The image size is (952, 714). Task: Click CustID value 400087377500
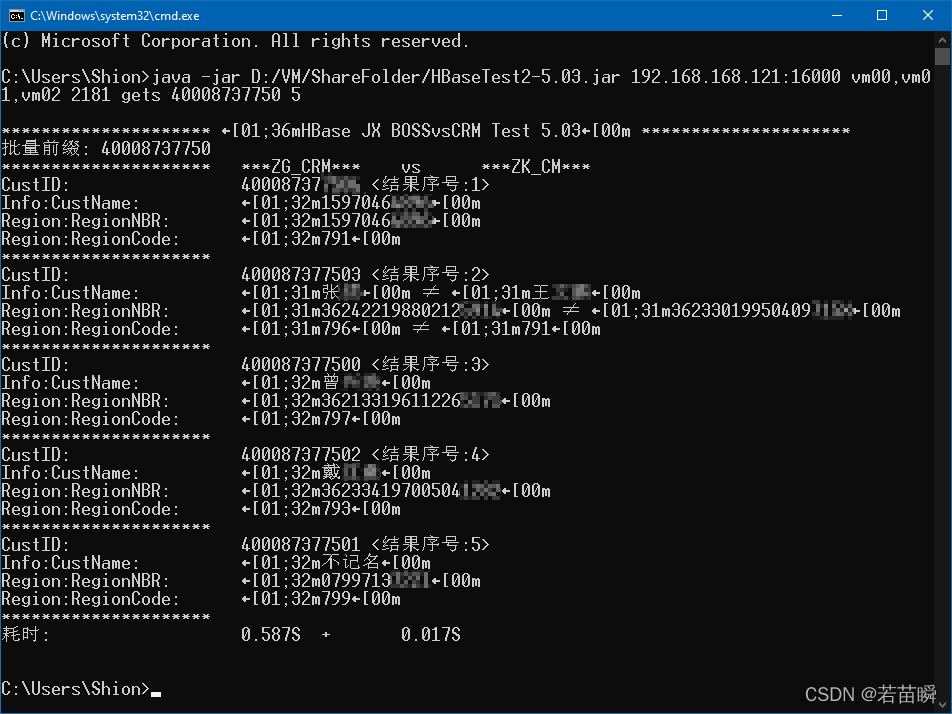pyautogui.click(x=301, y=364)
